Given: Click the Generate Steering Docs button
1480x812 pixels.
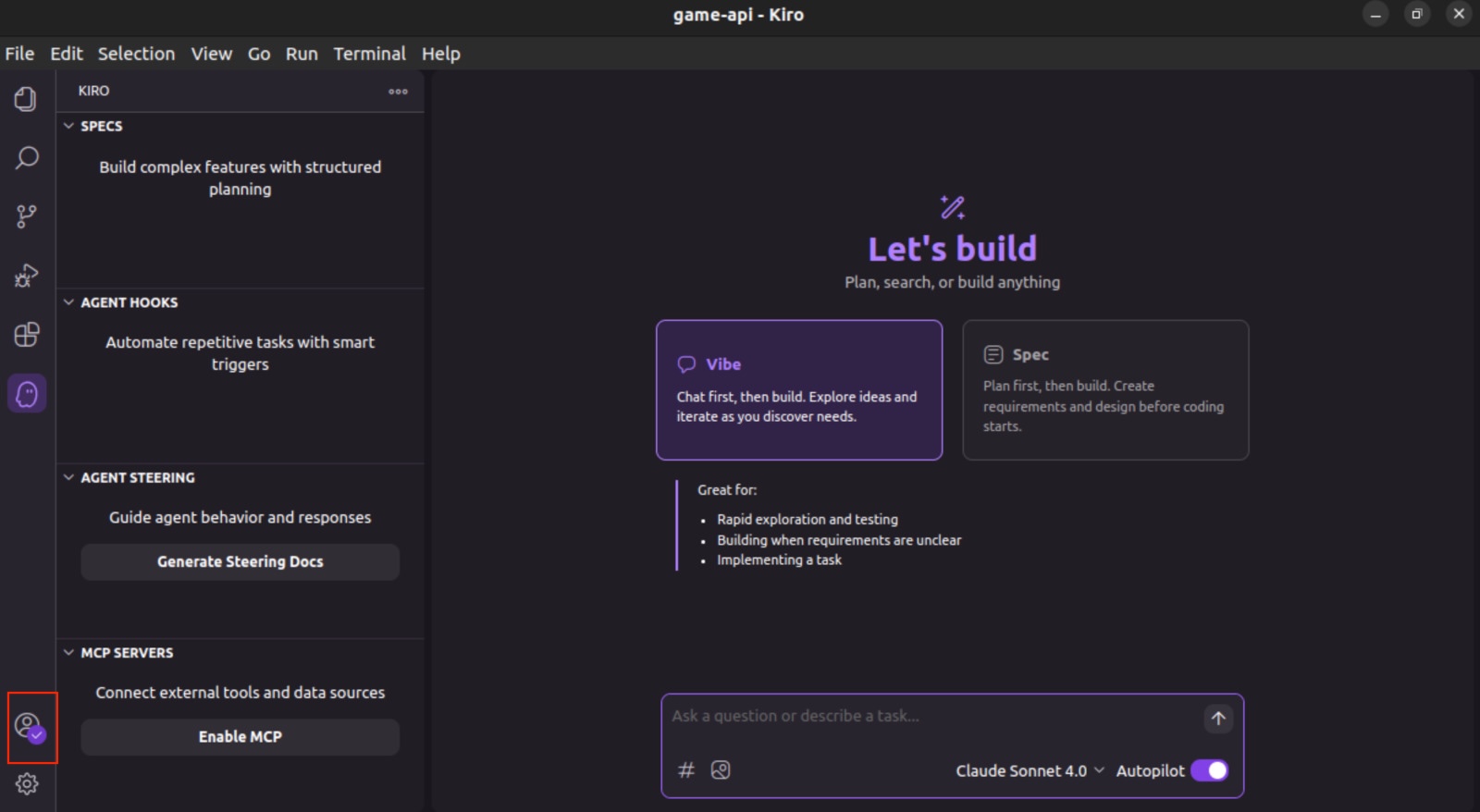Looking at the screenshot, I should [x=240, y=561].
